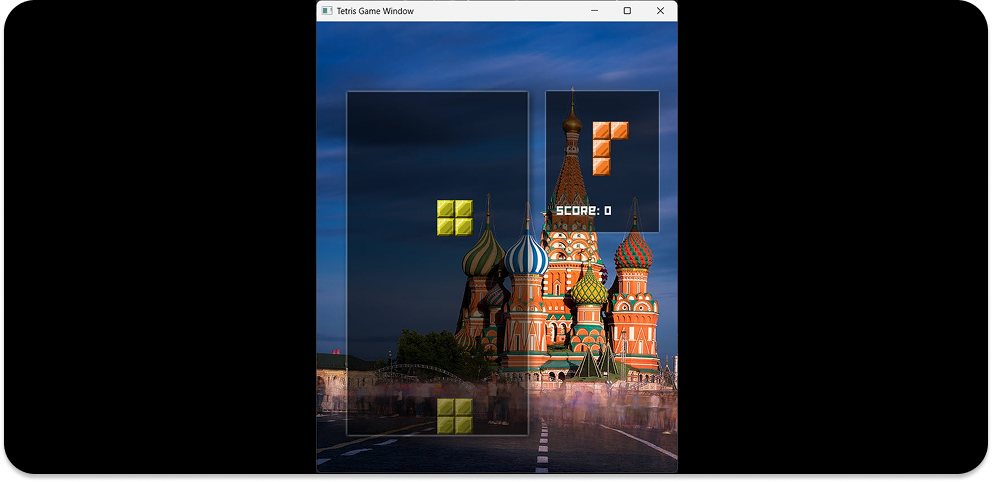This screenshot has height=482, width=992.
Task: Click the Tetris Game Window title text
Action: pyautogui.click(x=375, y=11)
